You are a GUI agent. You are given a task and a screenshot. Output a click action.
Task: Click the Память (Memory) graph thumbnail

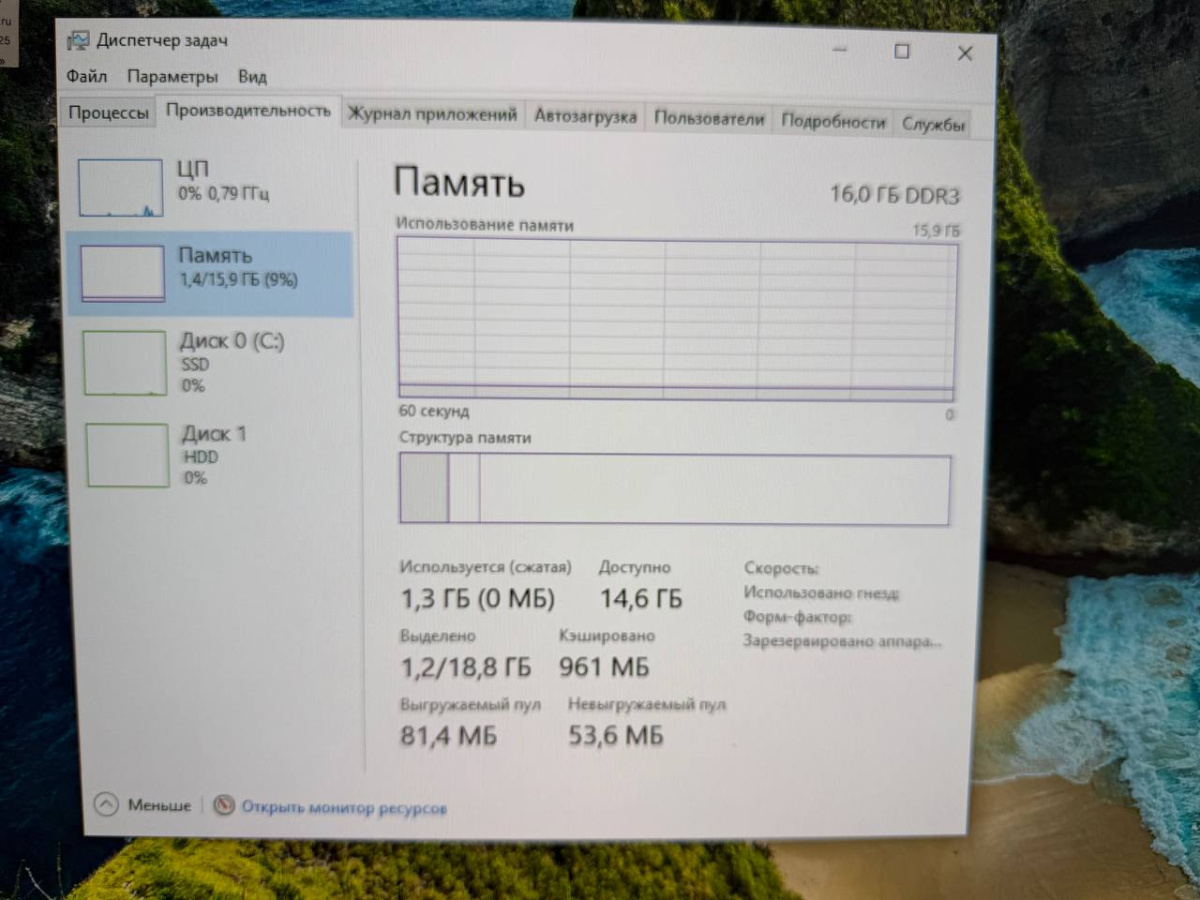[122, 272]
